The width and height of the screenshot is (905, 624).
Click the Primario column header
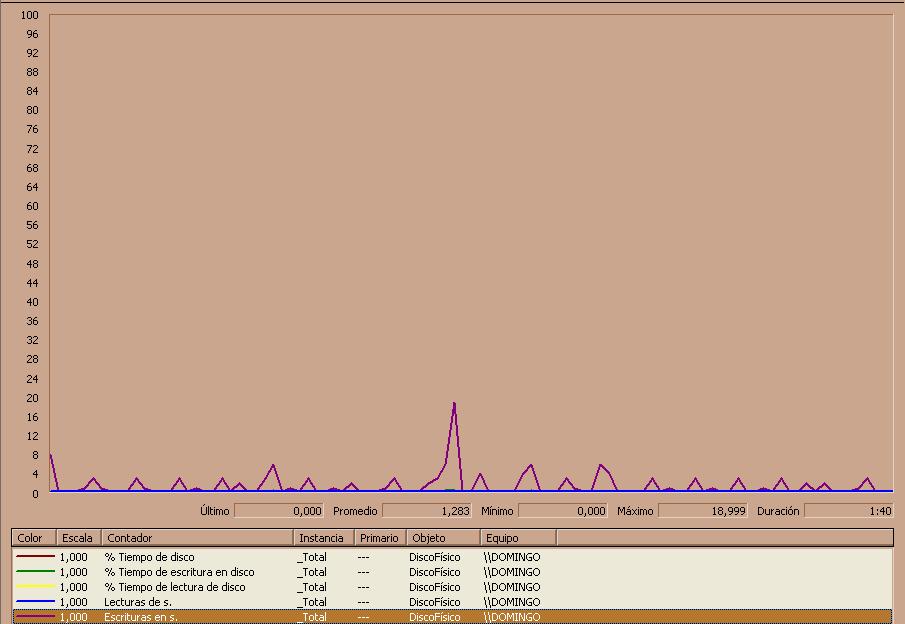pos(380,538)
